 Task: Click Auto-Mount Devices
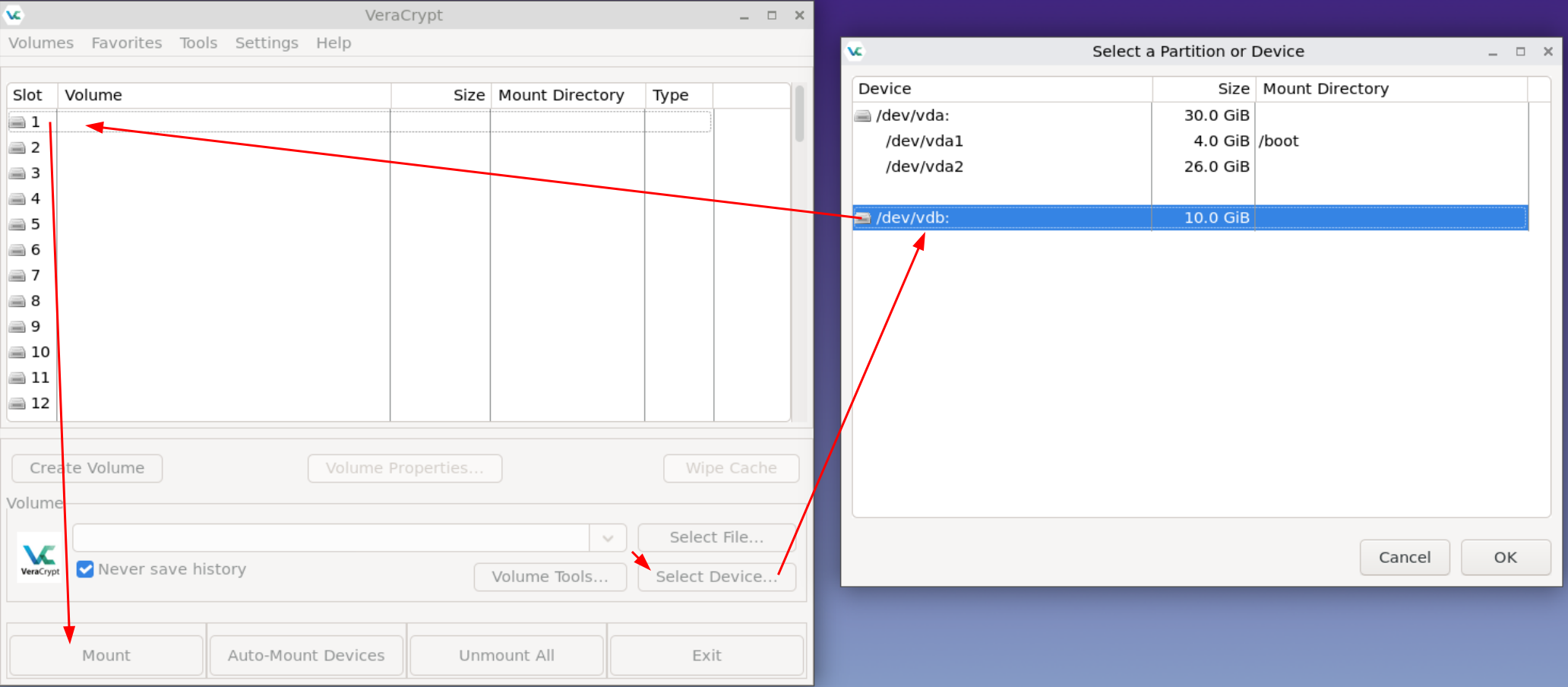pos(306,655)
